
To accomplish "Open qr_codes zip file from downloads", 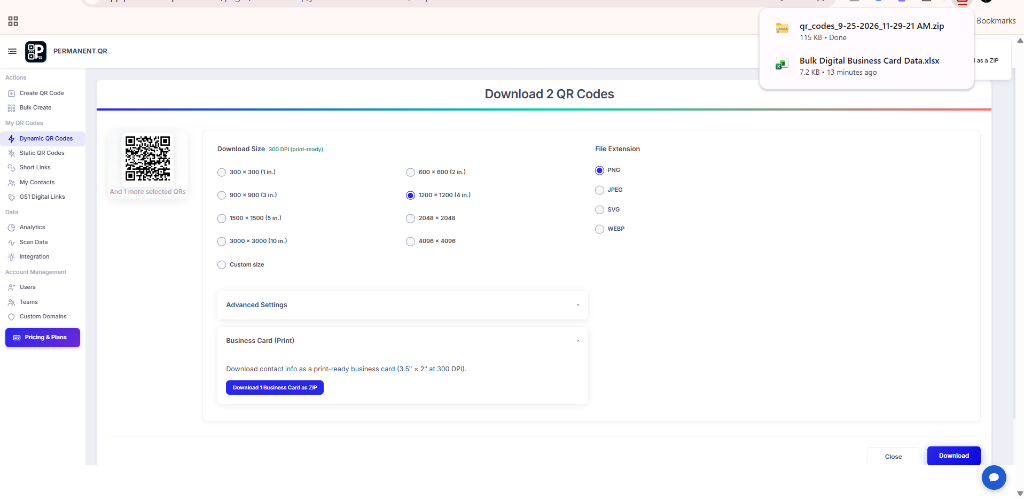I will (871, 27).
